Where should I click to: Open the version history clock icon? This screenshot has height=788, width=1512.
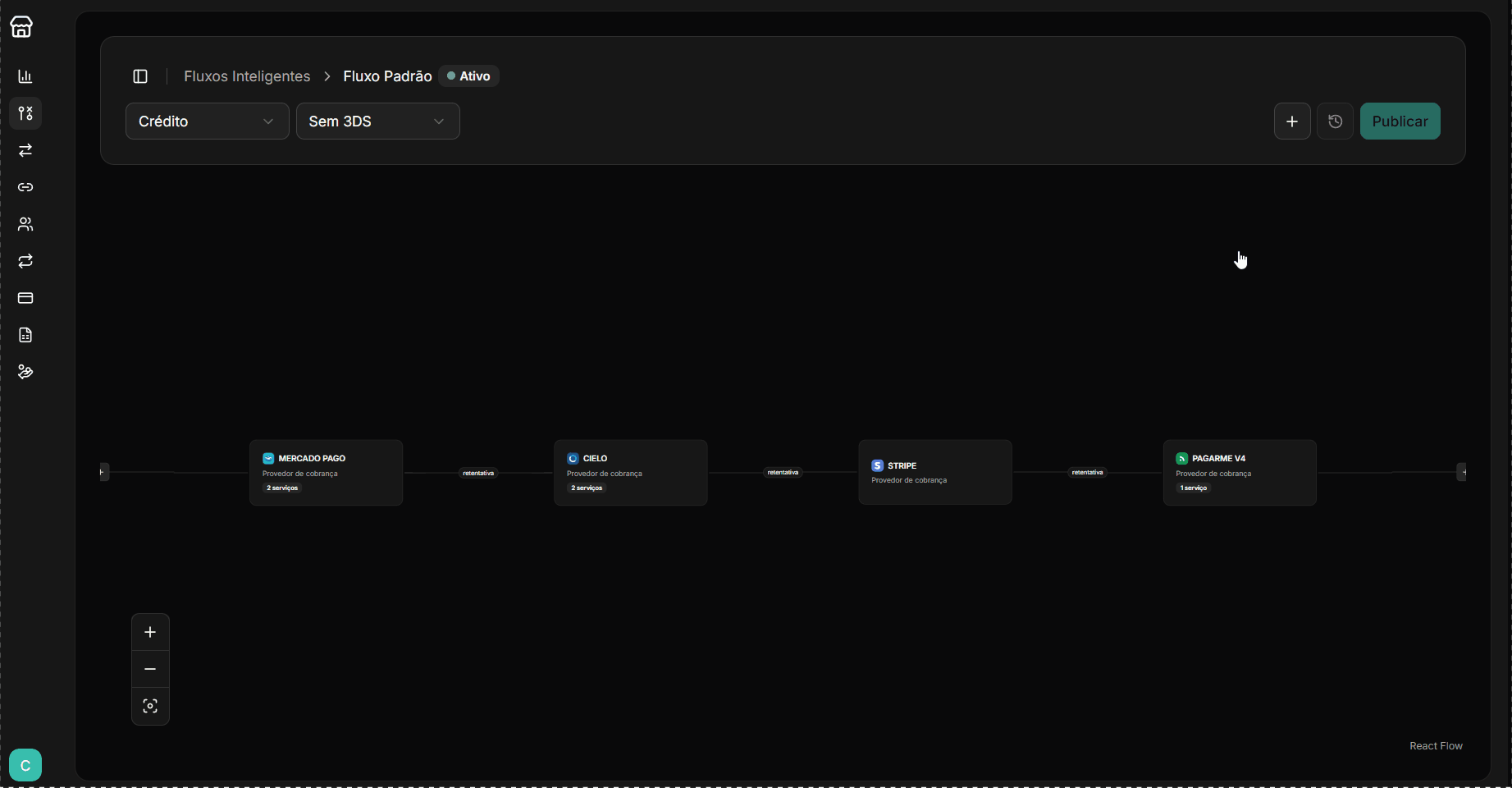click(x=1336, y=121)
